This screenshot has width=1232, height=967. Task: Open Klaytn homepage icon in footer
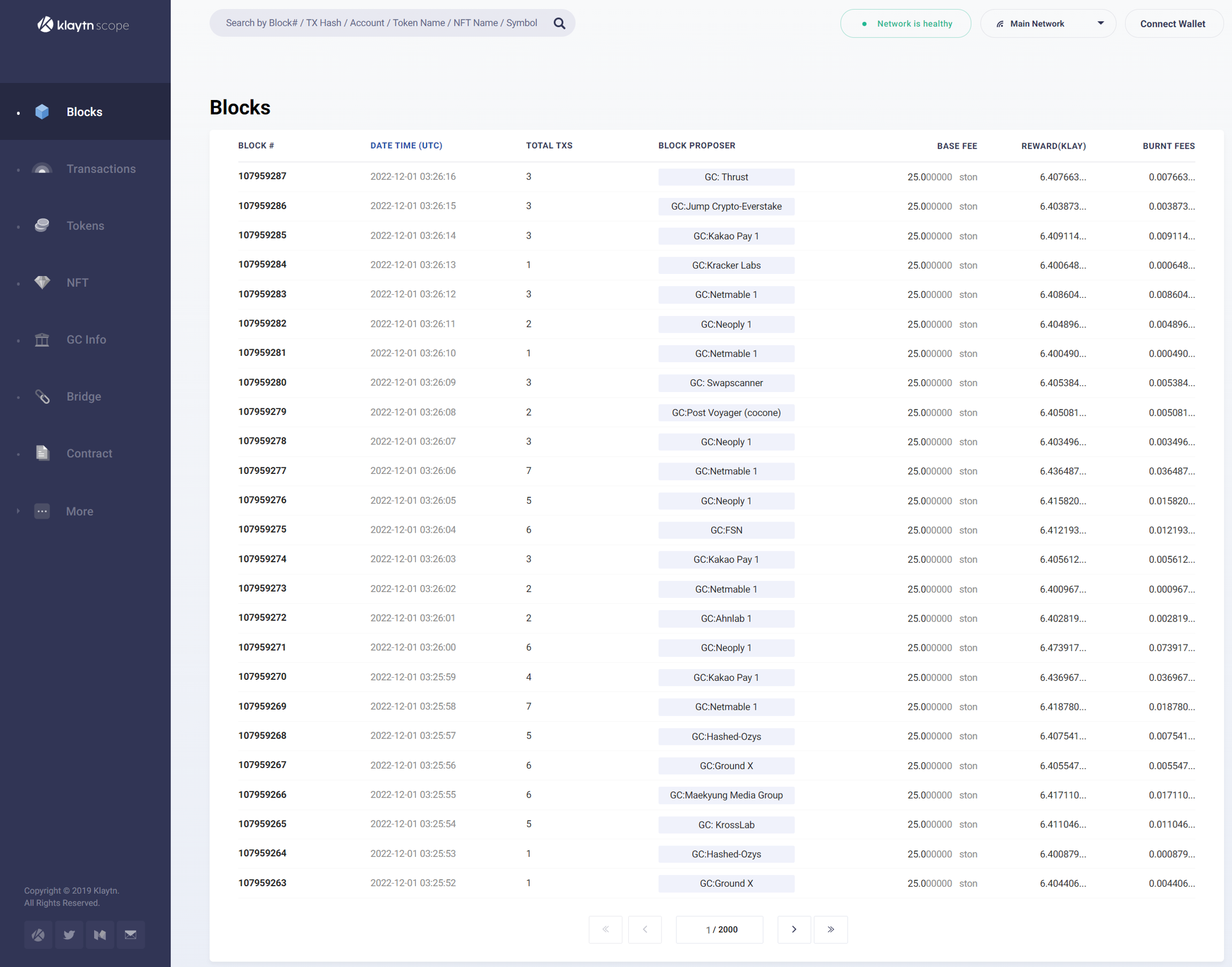[38, 935]
